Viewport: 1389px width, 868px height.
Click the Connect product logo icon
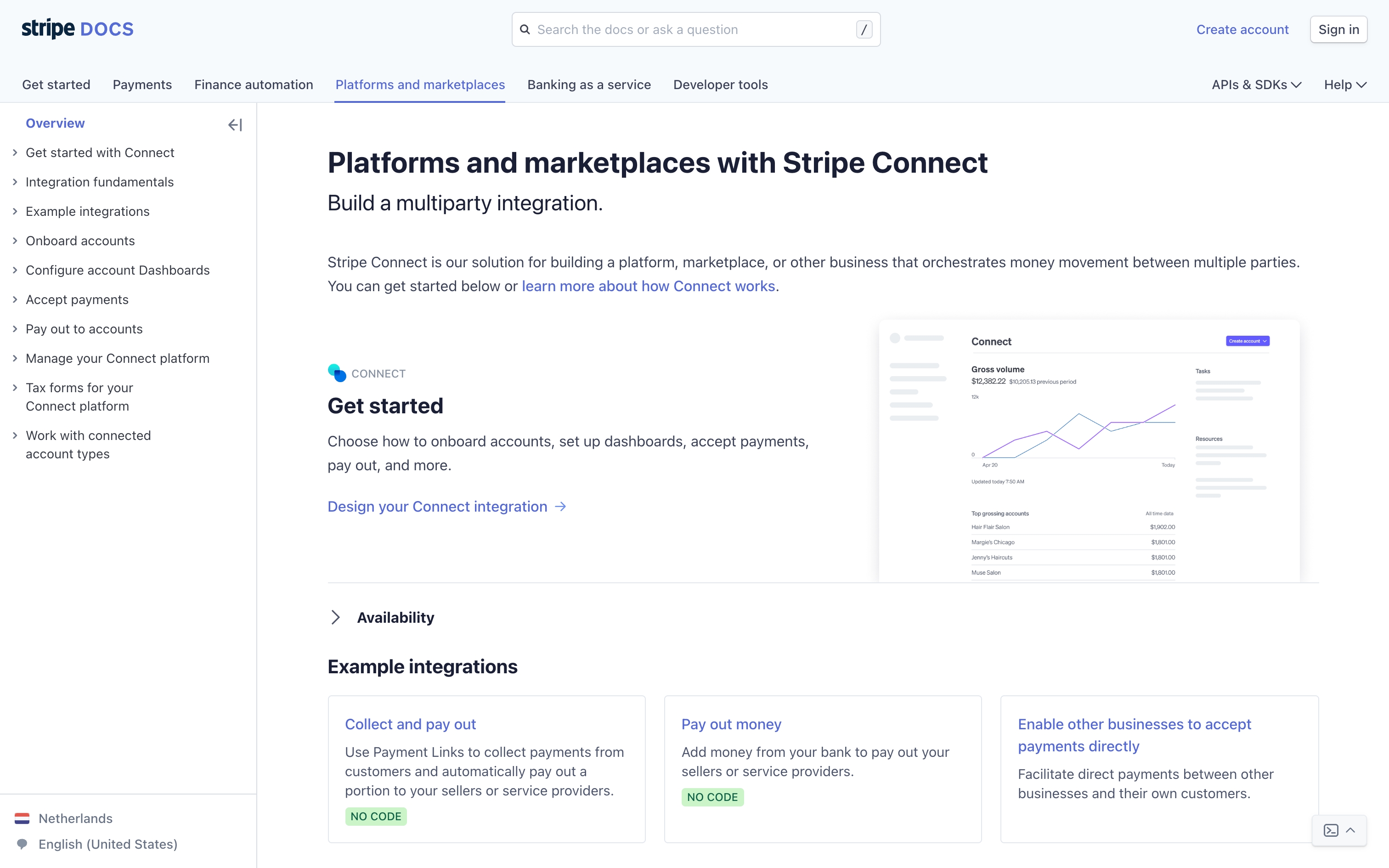(x=337, y=373)
